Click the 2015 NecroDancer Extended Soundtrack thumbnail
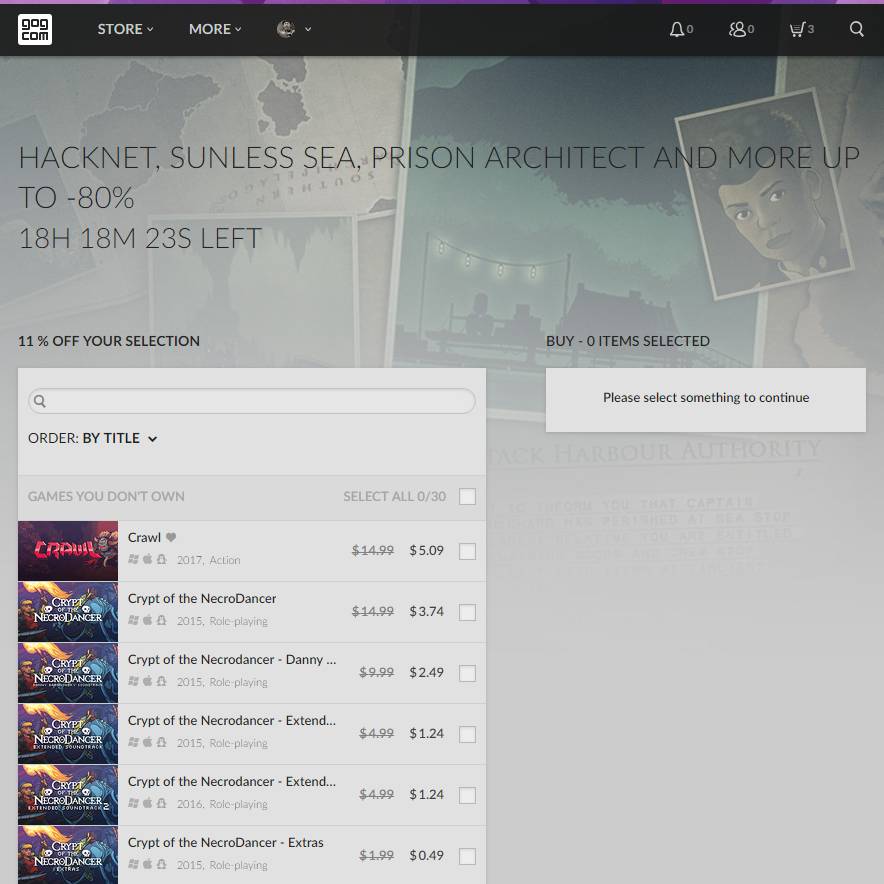Viewport: 884px width, 884px height. (68, 734)
